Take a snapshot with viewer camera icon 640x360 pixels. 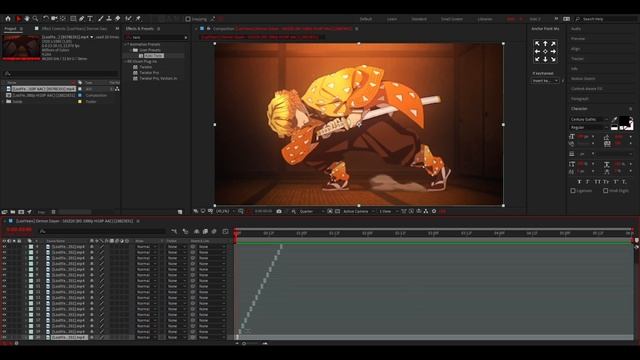click(279, 211)
